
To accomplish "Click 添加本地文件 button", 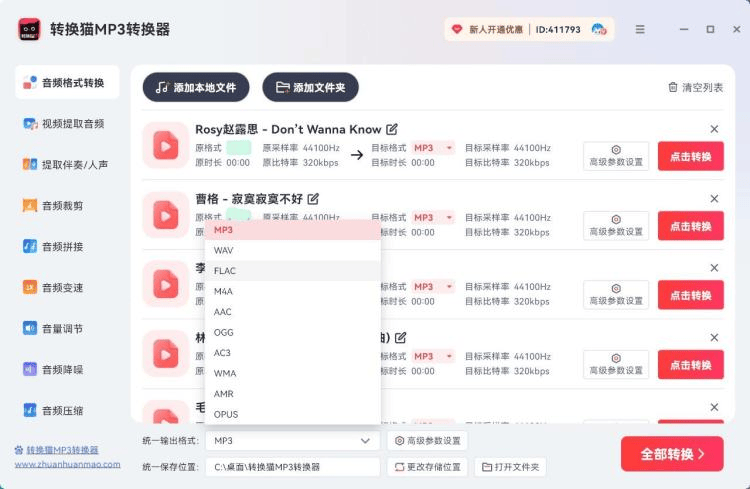I will pos(196,88).
